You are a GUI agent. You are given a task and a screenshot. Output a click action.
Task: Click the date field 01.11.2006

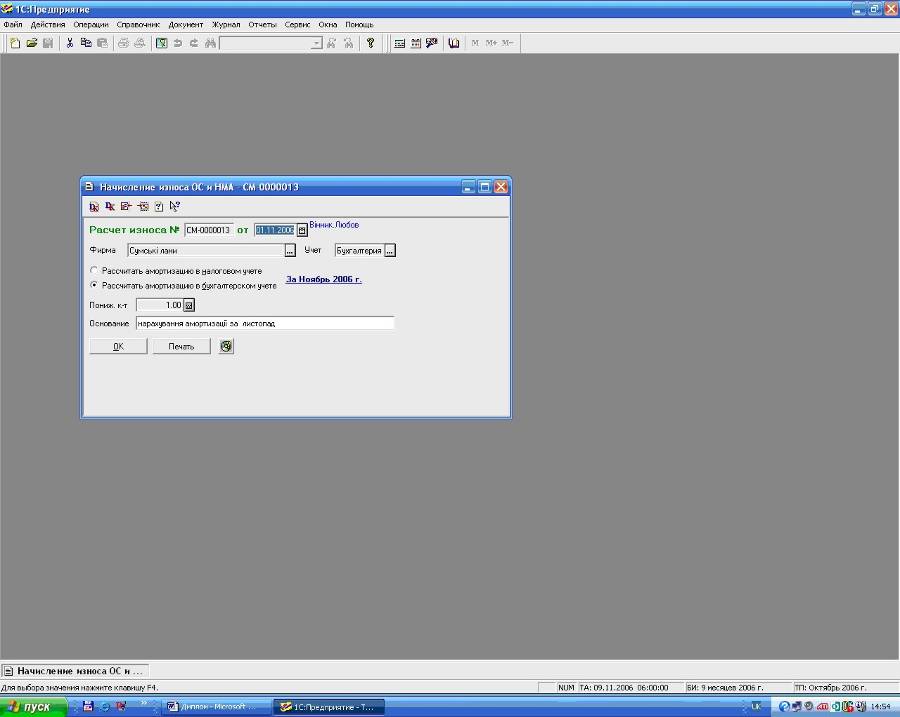click(x=274, y=230)
